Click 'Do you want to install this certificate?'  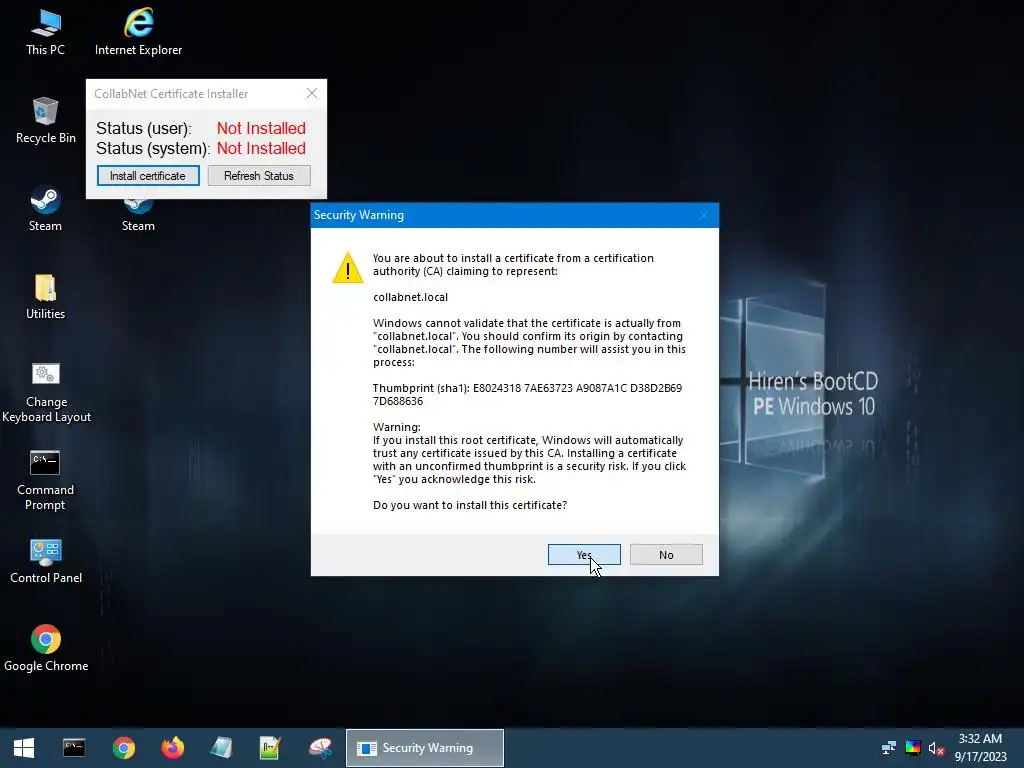click(470, 505)
